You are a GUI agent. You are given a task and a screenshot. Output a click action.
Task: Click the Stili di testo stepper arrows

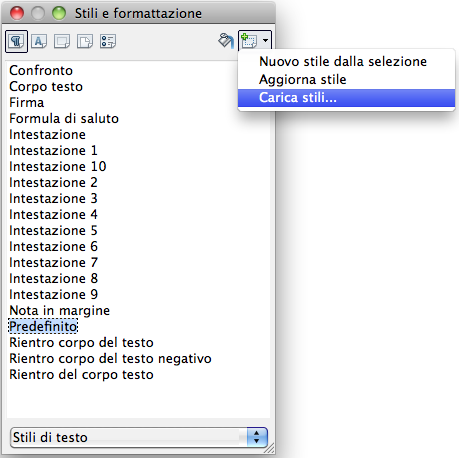point(257,437)
